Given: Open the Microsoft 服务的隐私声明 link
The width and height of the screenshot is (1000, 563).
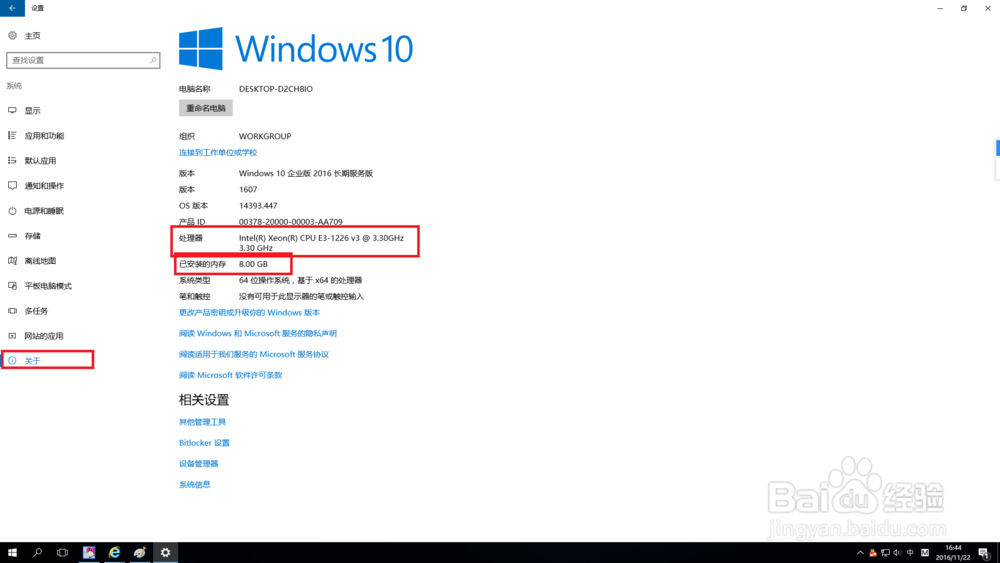Looking at the screenshot, I should (x=258, y=333).
